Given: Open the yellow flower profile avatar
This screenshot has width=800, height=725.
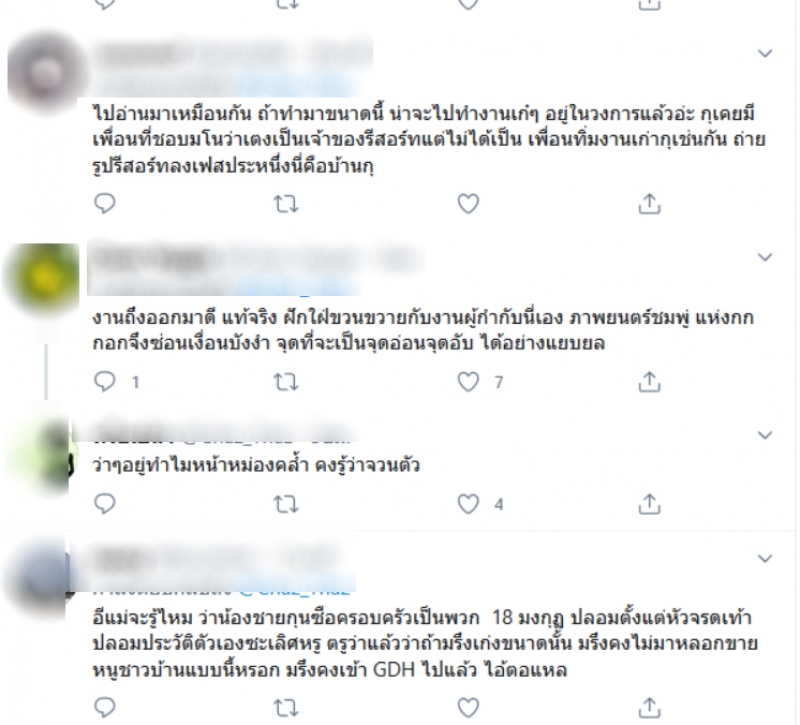Looking at the screenshot, I should point(43,278).
